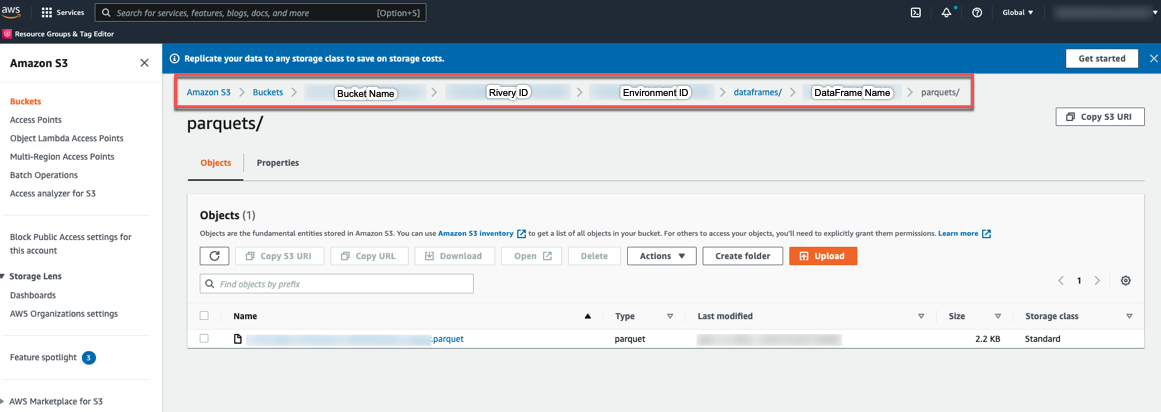Click the AWS logo home icon

pos(12,12)
